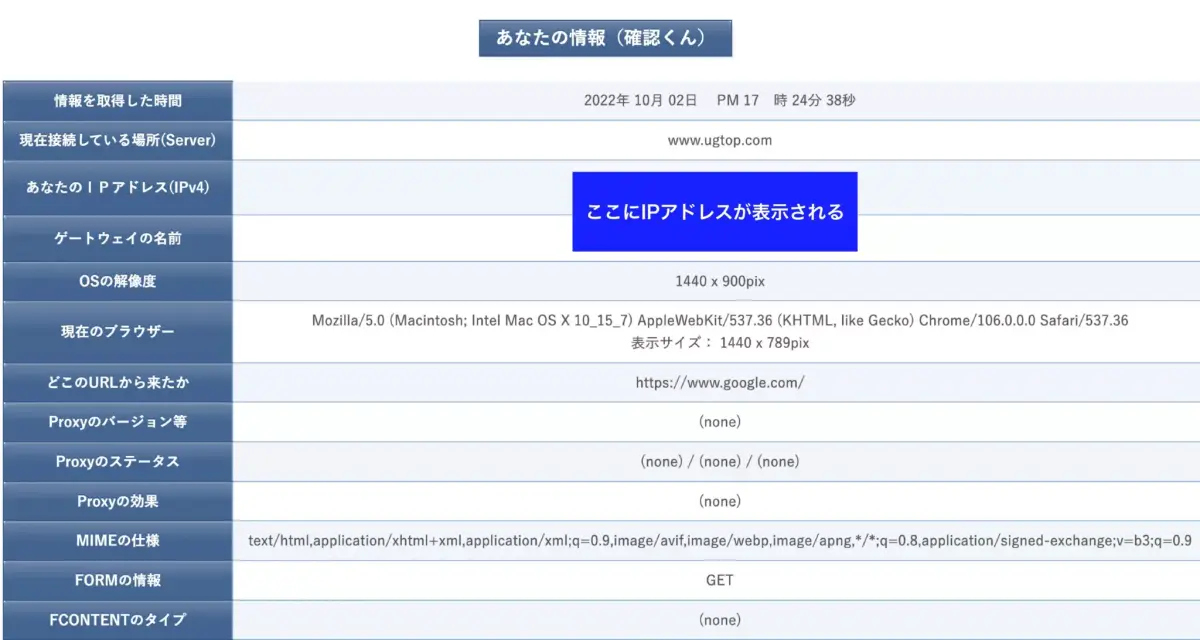The height and width of the screenshot is (640, 1200).
Task: Click the 現在接続している場所(Server) label
Action: coord(118,141)
